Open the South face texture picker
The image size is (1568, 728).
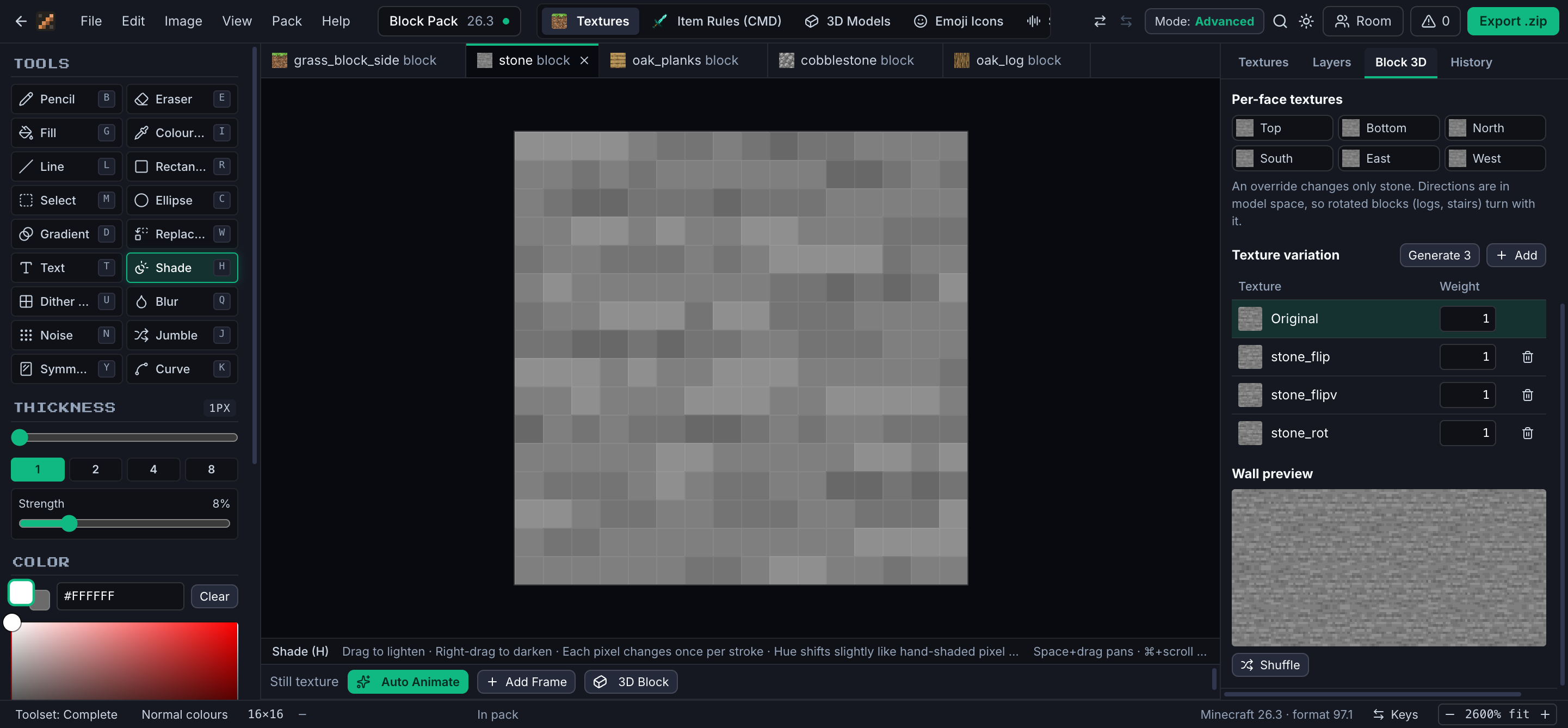1282,158
